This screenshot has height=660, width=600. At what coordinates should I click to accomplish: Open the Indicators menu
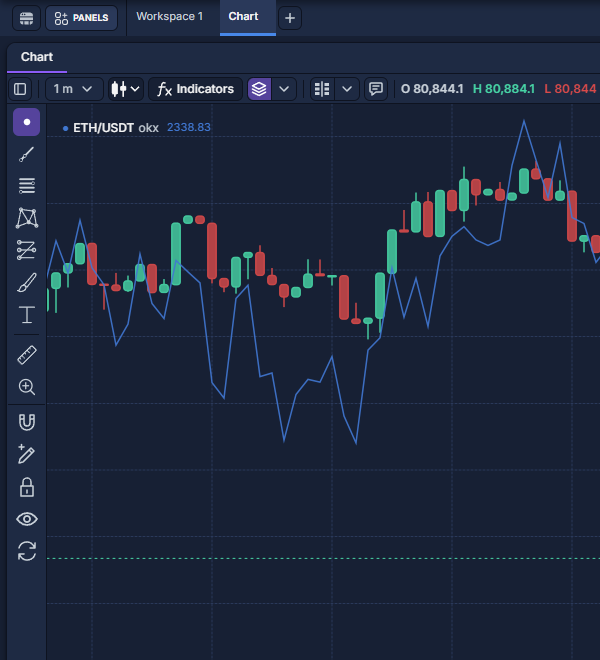click(195, 89)
